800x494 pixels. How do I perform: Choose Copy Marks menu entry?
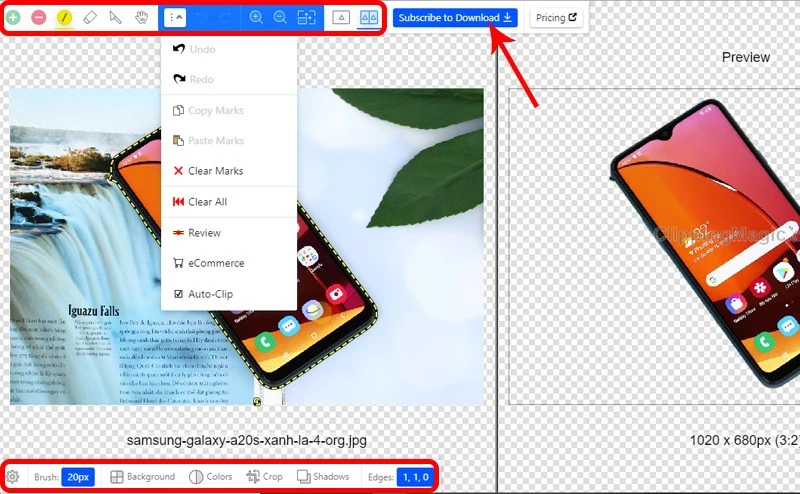pos(229,110)
